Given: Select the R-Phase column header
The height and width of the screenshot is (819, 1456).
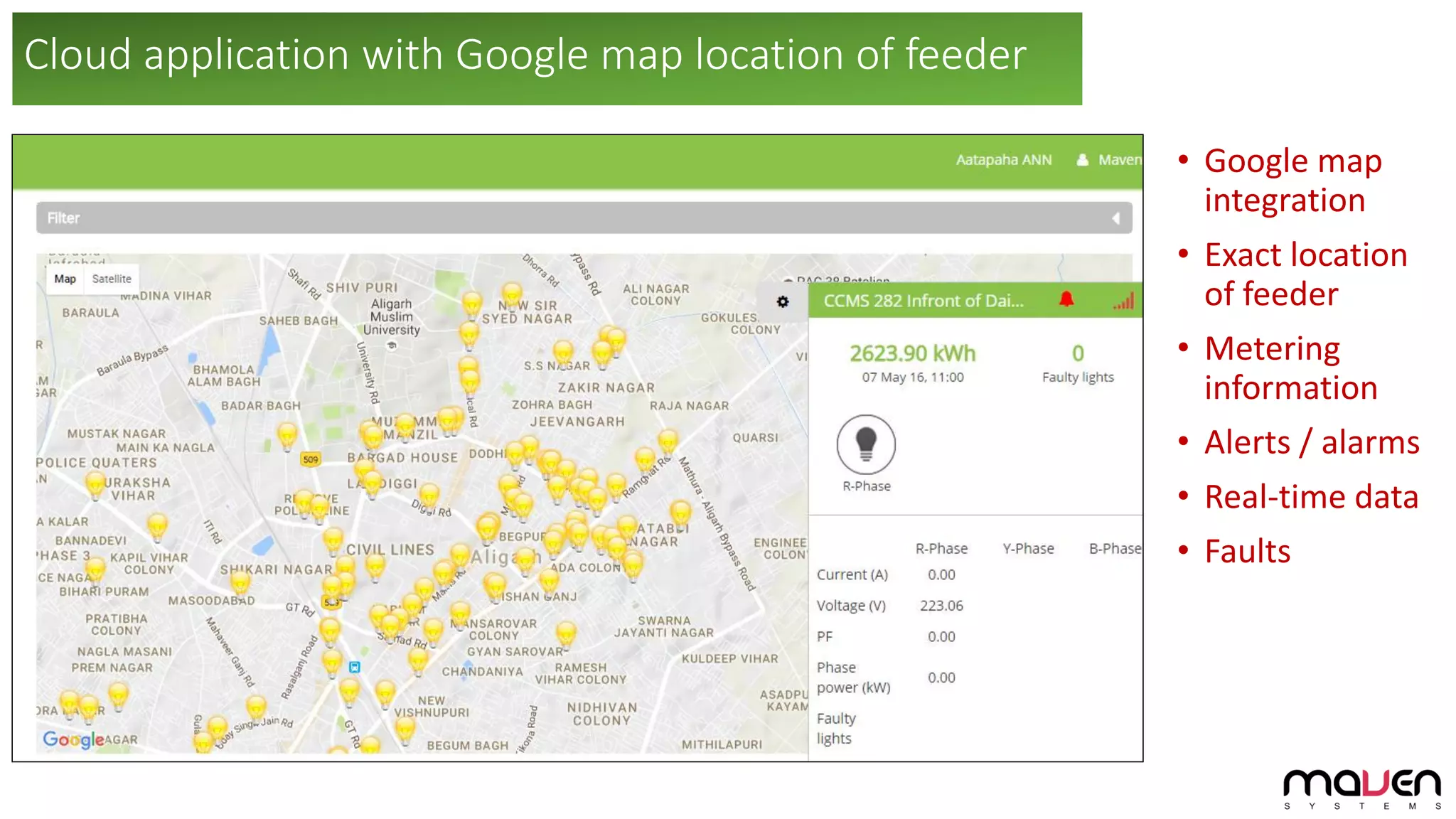Looking at the screenshot, I should click(941, 549).
